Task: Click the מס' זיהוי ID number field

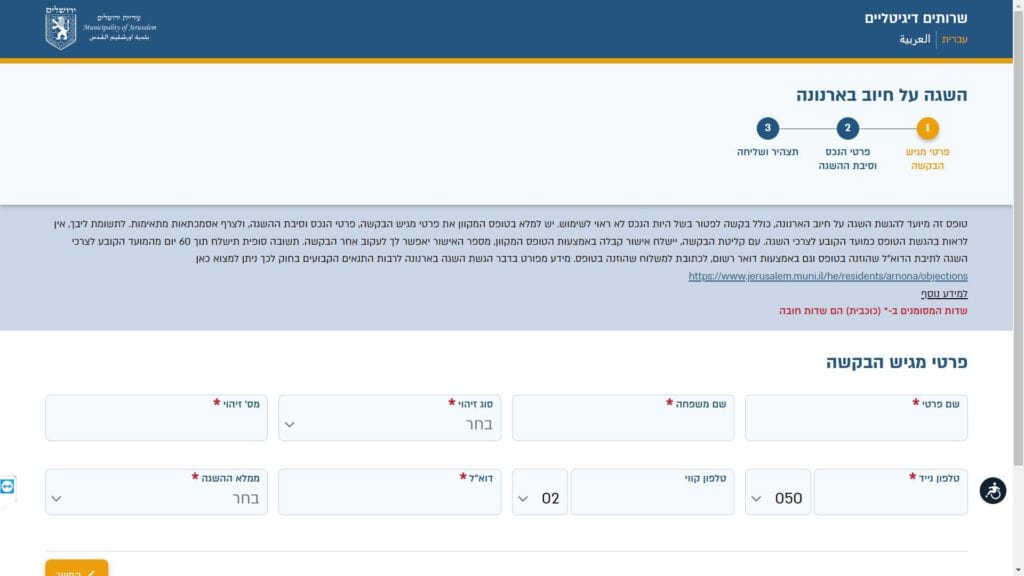Action: tap(156, 424)
